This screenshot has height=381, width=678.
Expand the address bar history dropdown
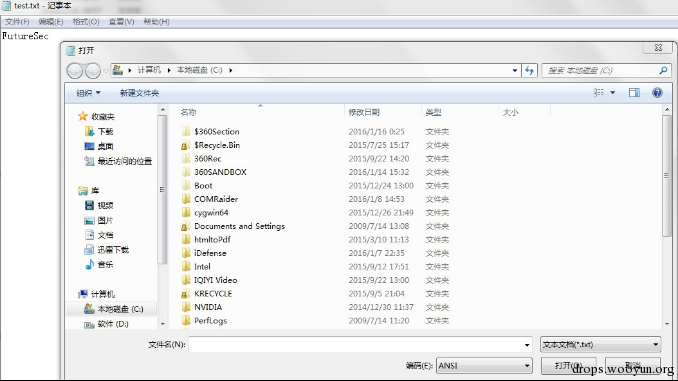(x=515, y=70)
